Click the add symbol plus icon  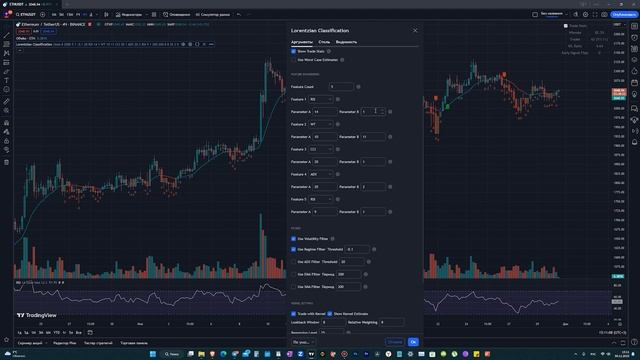(x=42, y=15)
